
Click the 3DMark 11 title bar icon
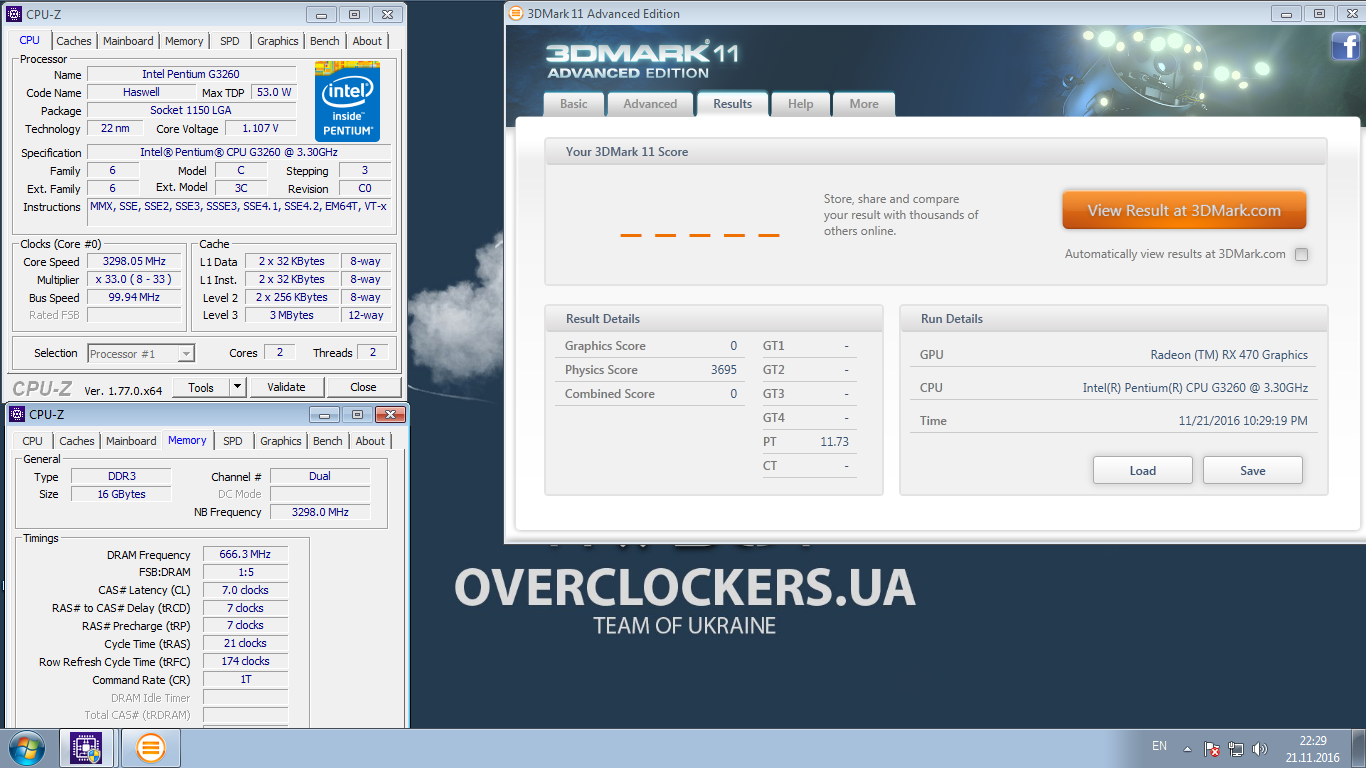point(516,13)
